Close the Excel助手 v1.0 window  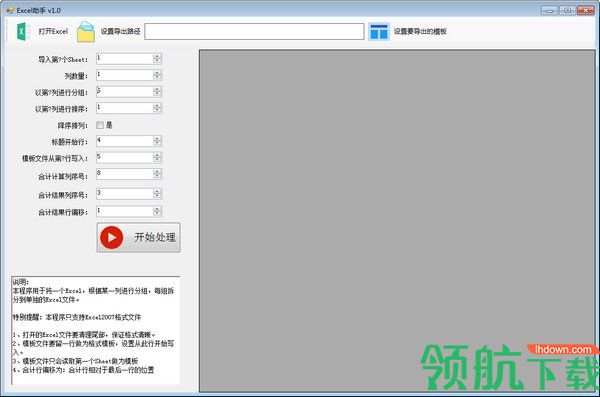pyautogui.click(x=585, y=10)
